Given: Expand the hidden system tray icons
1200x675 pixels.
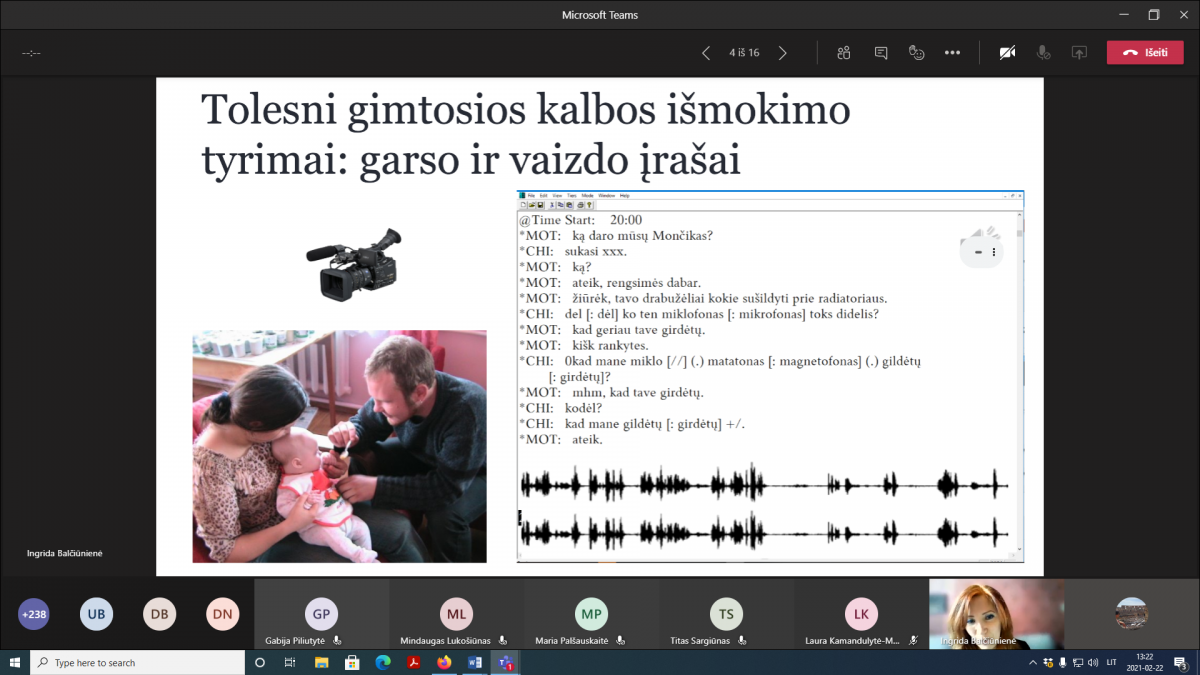Looking at the screenshot, I should coord(1033,662).
